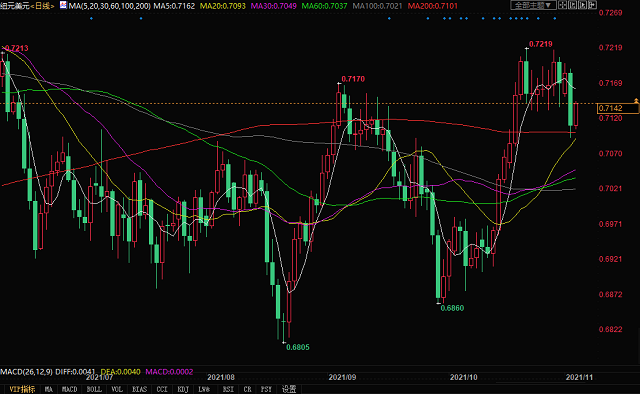Open the 全部主题 dropdown
This screenshot has width=640, height=394.
tap(533, 5)
